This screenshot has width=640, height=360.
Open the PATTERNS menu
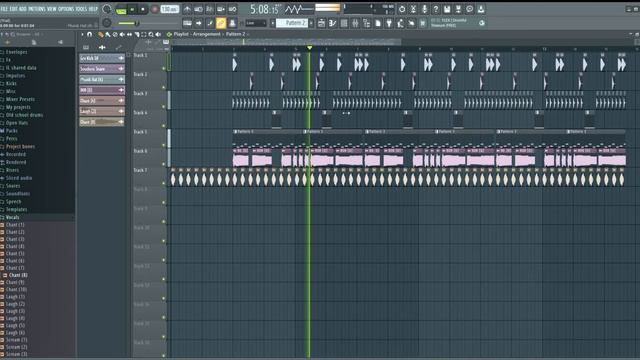[36, 9]
